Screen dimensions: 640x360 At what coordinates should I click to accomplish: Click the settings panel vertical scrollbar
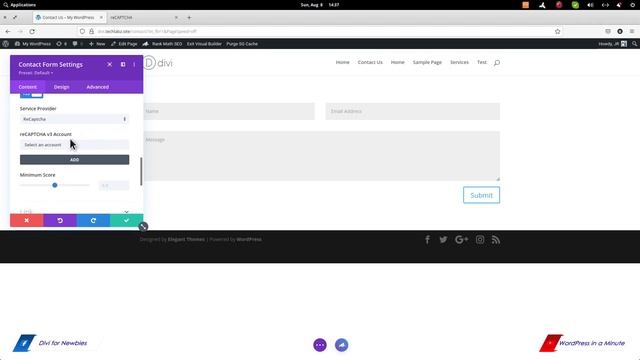(x=141, y=171)
